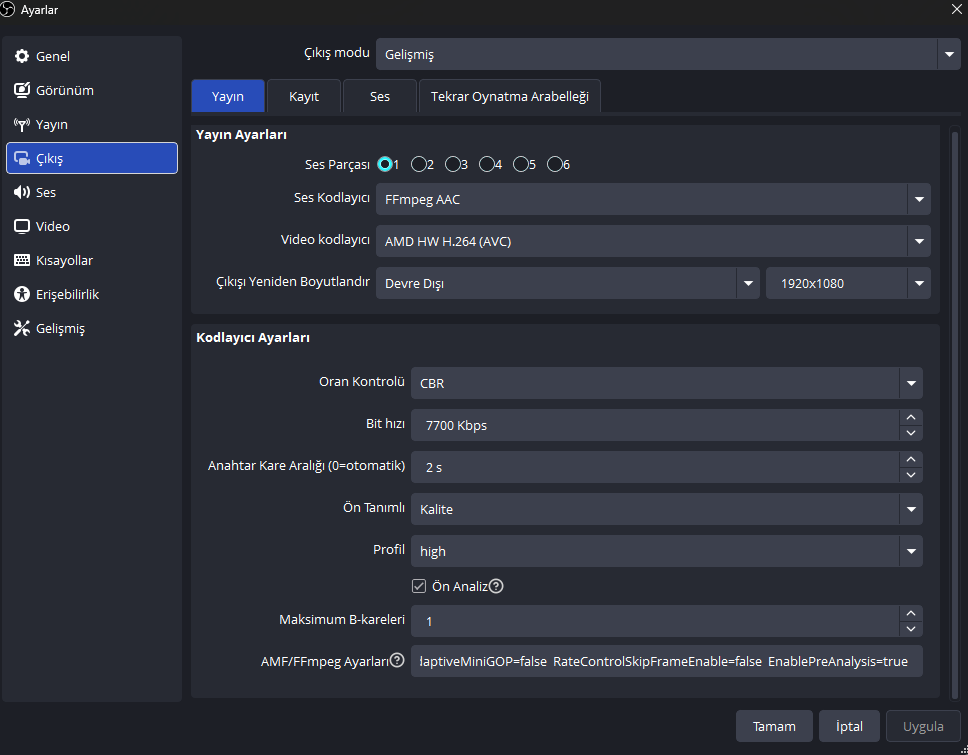Click the Gelişmiş tools icon in sidebar
This screenshot has width=968, height=755.
coord(22,329)
